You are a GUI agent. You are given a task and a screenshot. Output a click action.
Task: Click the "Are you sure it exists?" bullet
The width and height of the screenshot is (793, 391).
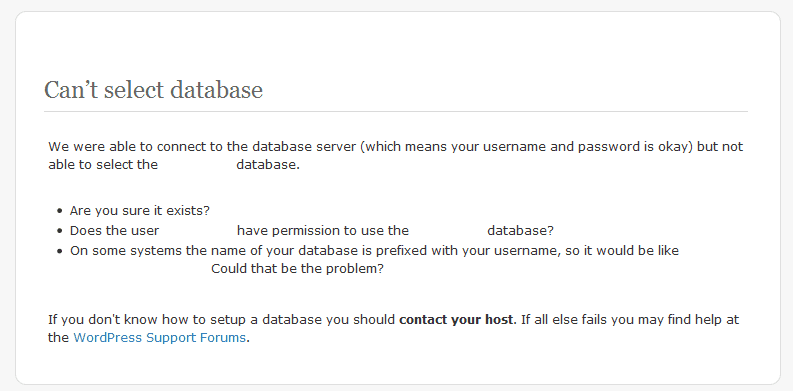140,211
